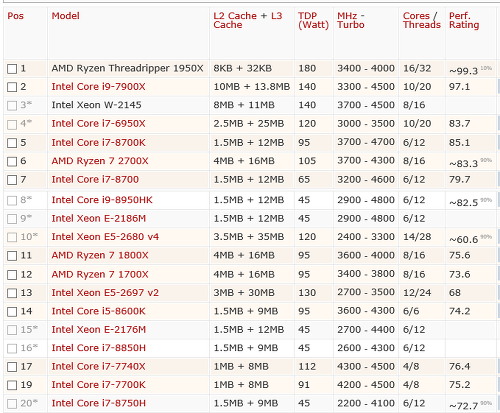Open the Intel Core i7-8850H link
This screenshot has height=413, width=500.
coord(98,348)
